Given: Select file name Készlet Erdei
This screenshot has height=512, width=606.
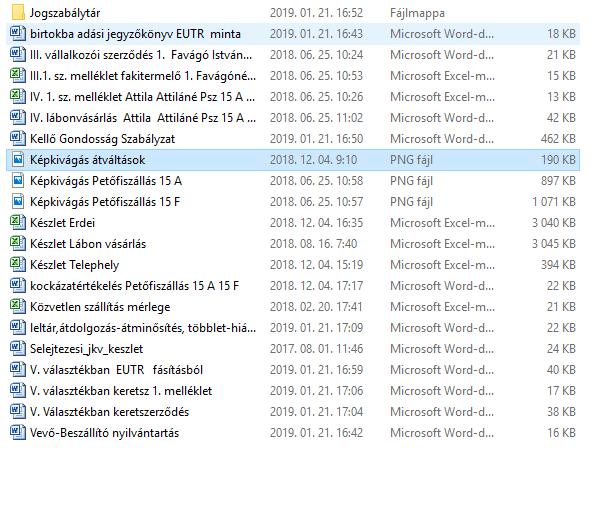Looking at the screenshot, I should point(62,223).
